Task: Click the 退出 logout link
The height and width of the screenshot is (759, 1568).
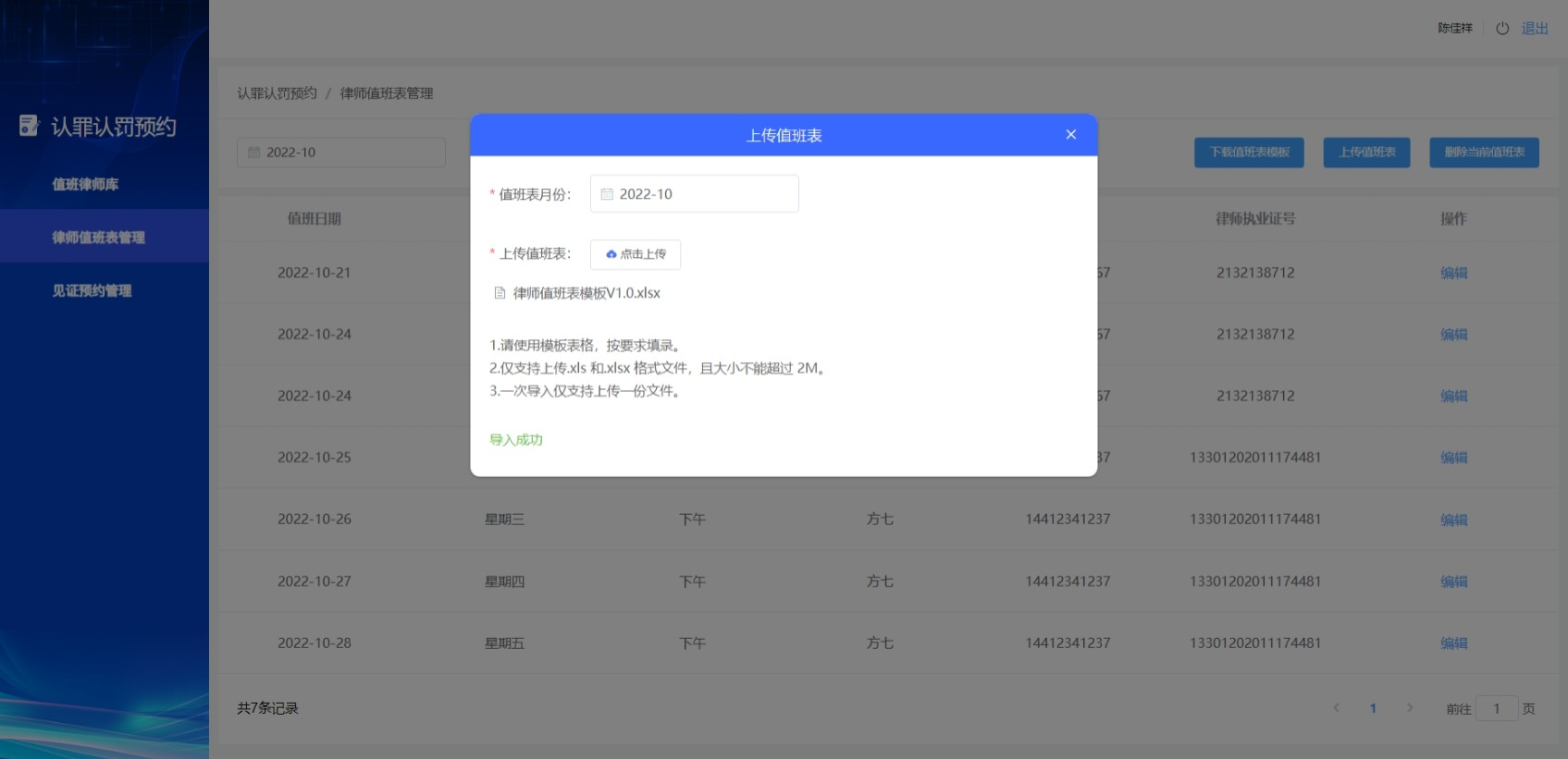Action: [x=1535, y=29]
